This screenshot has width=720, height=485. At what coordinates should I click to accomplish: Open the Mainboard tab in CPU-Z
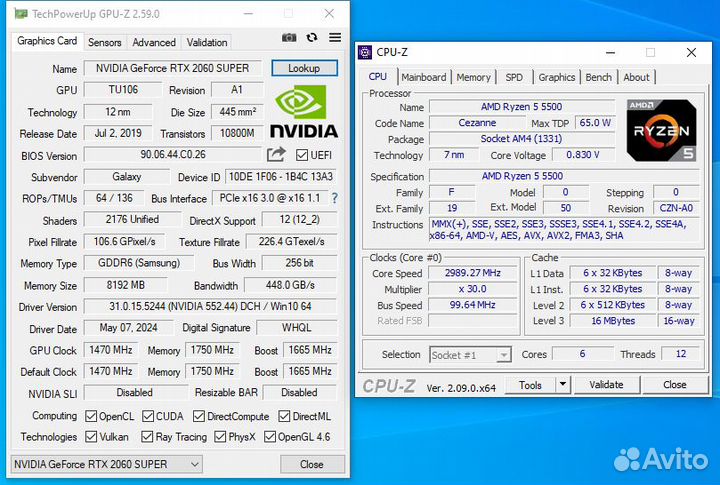(x=424, y=77)
